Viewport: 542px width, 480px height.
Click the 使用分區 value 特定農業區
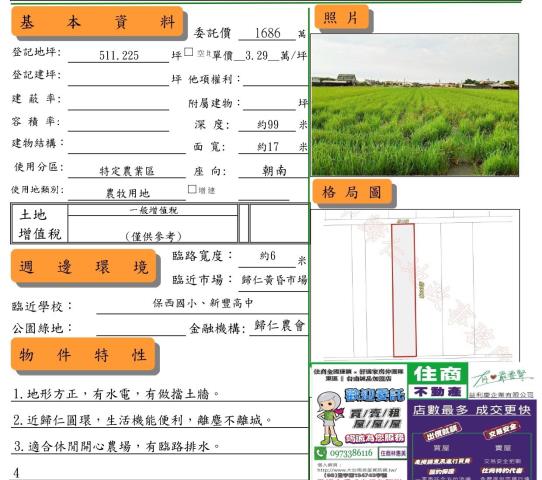(x=127, y=171)
